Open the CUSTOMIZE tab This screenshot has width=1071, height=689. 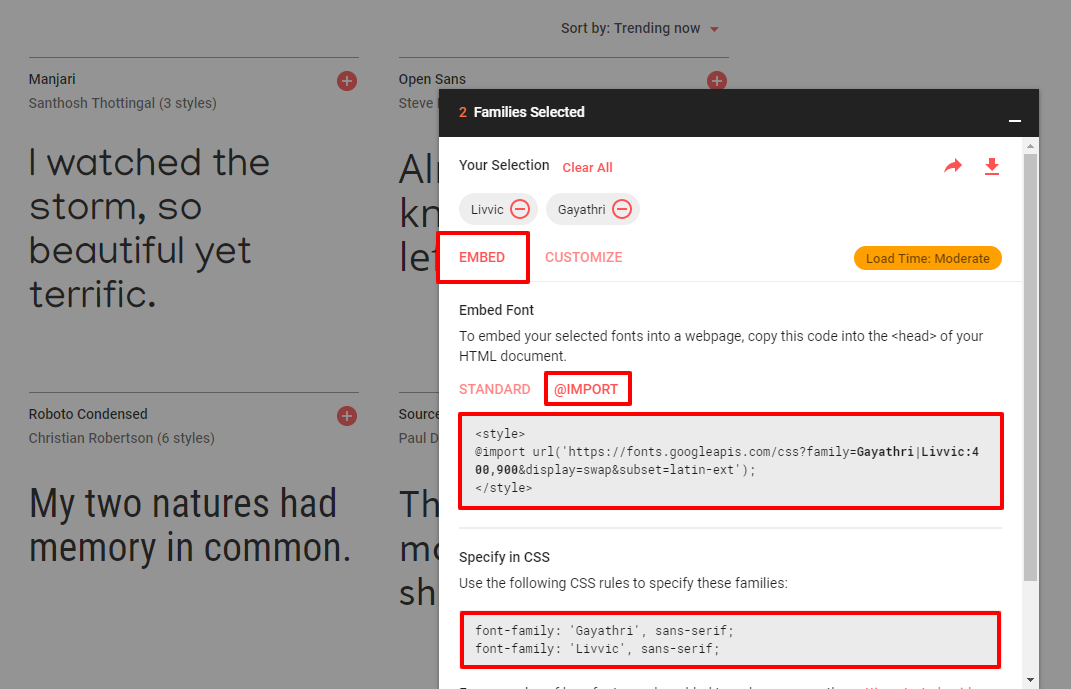point(583,257)
